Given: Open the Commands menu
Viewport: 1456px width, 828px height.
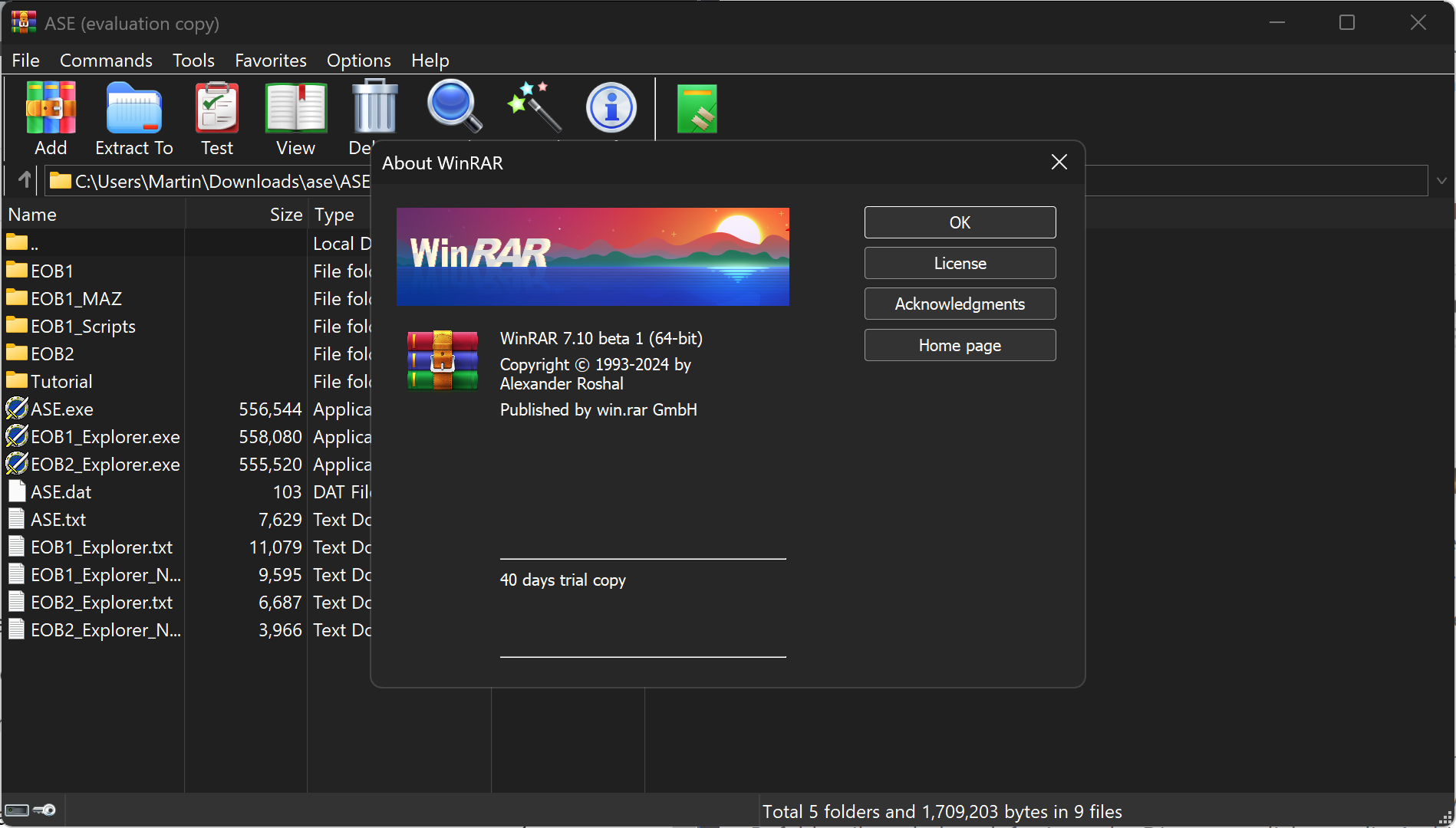Looking at the screenshot, I should tap(106, 60).
